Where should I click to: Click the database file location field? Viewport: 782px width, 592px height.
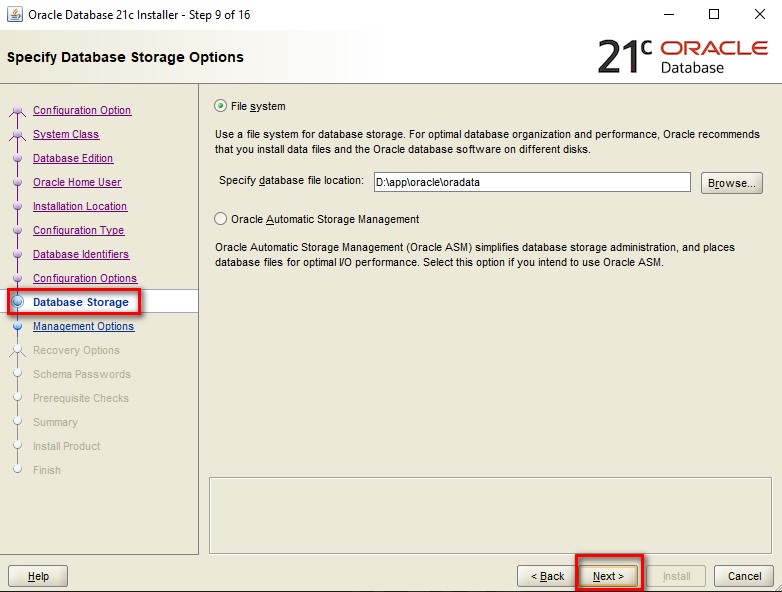(x=532, y=182)
